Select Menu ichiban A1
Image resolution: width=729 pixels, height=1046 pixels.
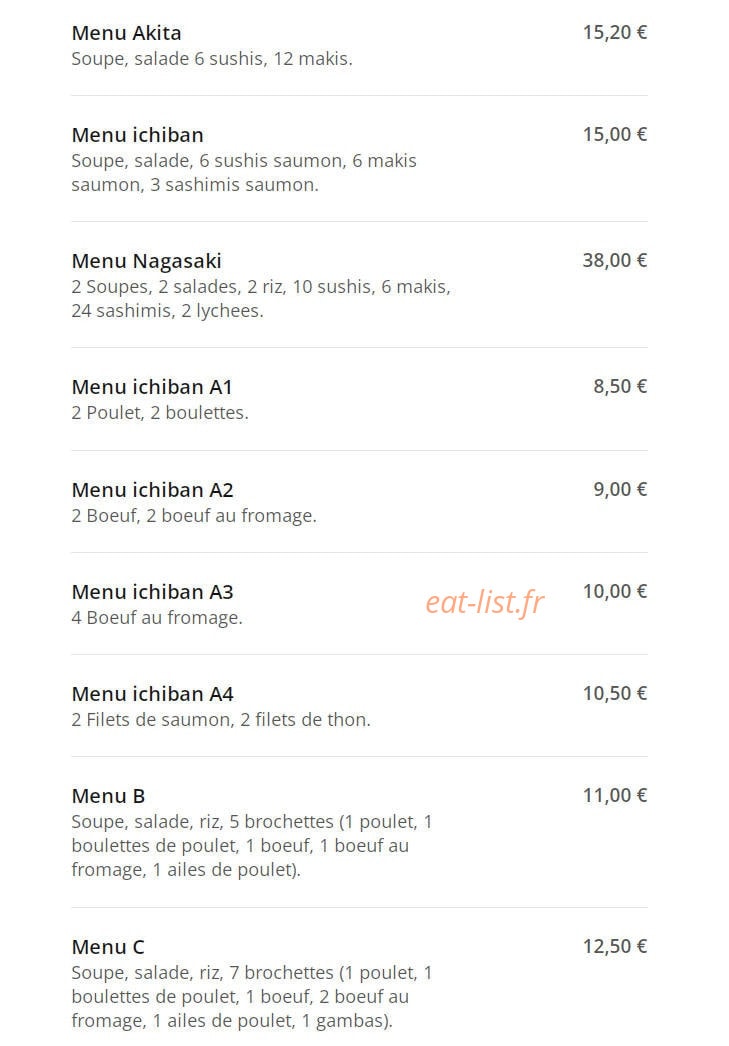pyautogui.click(x=151, y=387)
